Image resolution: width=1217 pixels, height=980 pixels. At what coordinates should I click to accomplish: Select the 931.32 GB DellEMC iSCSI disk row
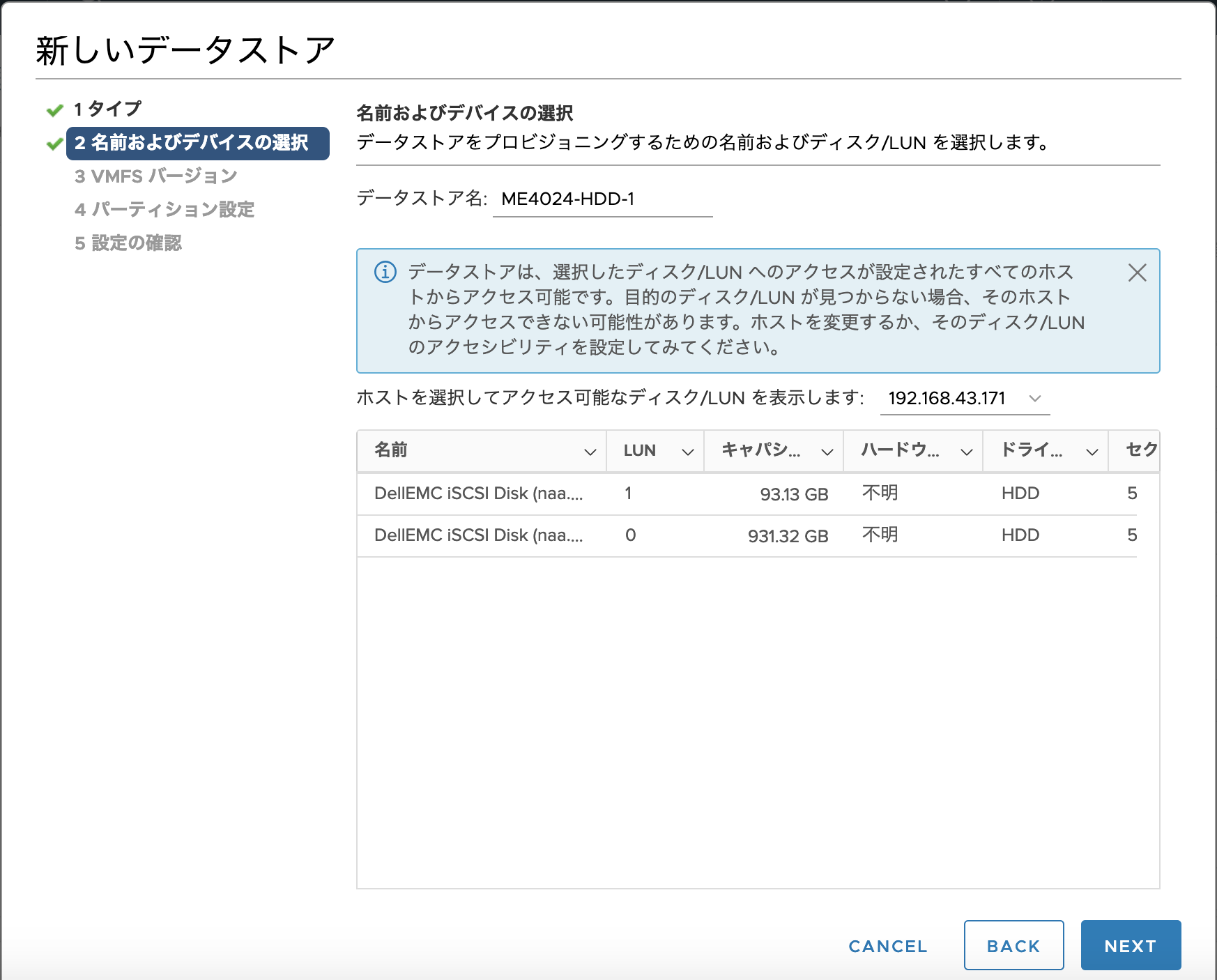pyautogui.click(x=746, y=536)
